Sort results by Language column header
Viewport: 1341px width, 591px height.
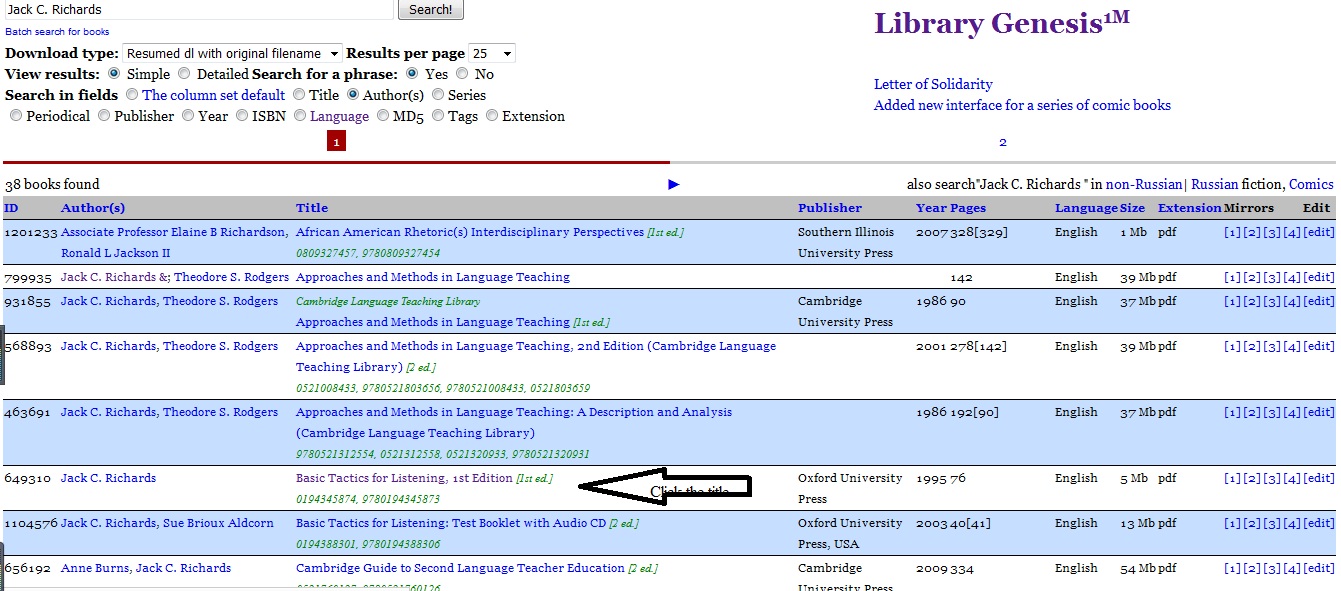(1086, 208)
